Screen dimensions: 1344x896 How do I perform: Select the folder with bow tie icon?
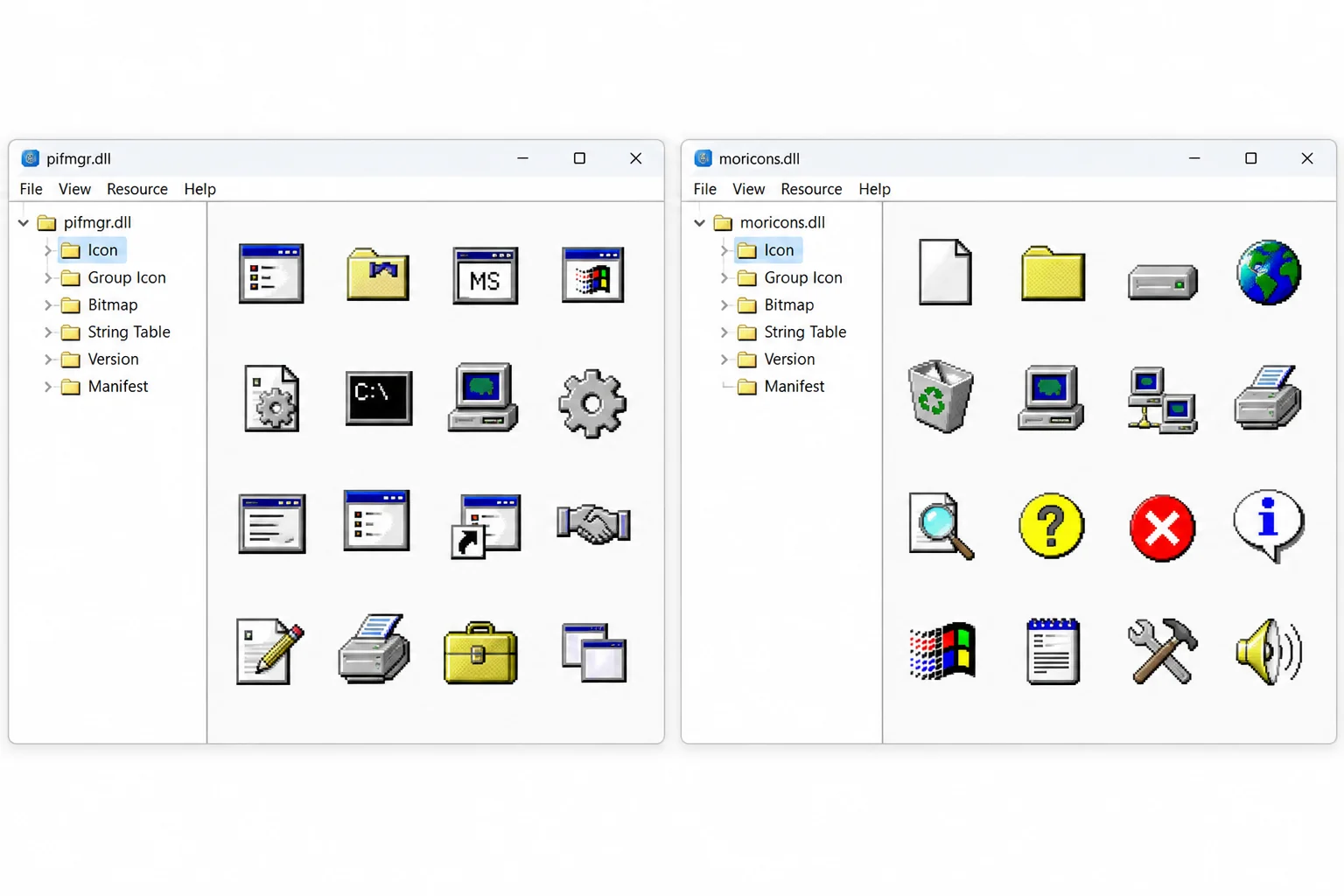[378, 274]
